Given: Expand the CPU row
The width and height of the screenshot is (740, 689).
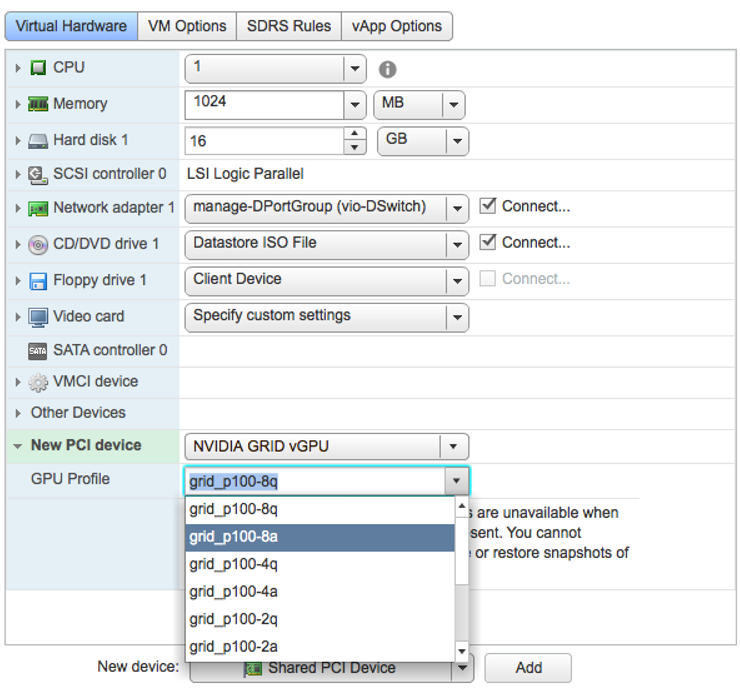Looking at the screenshot, I should tap(18, 68).
